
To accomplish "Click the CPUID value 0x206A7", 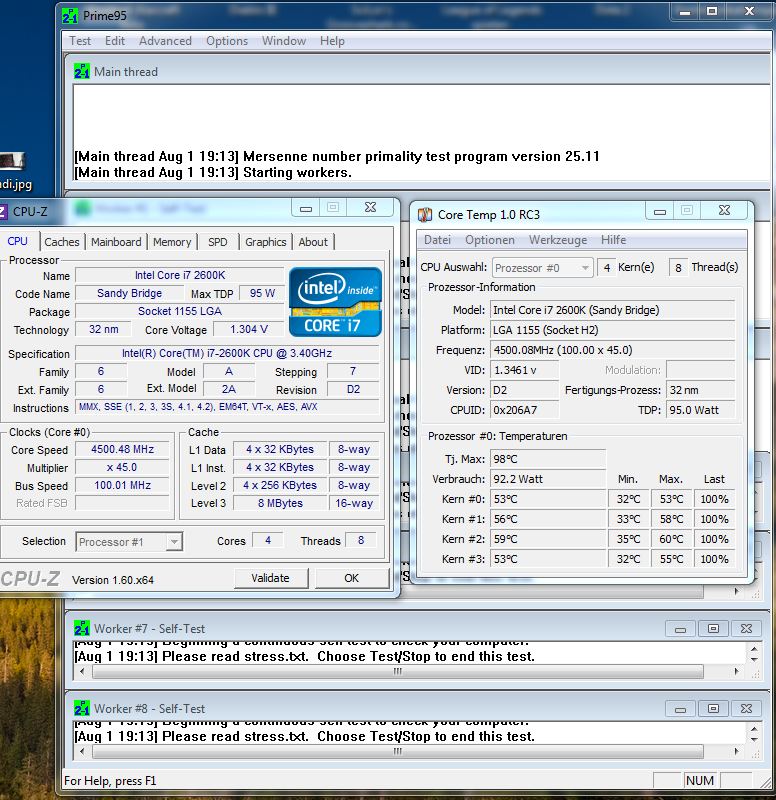I will click(x=524, y=410).
